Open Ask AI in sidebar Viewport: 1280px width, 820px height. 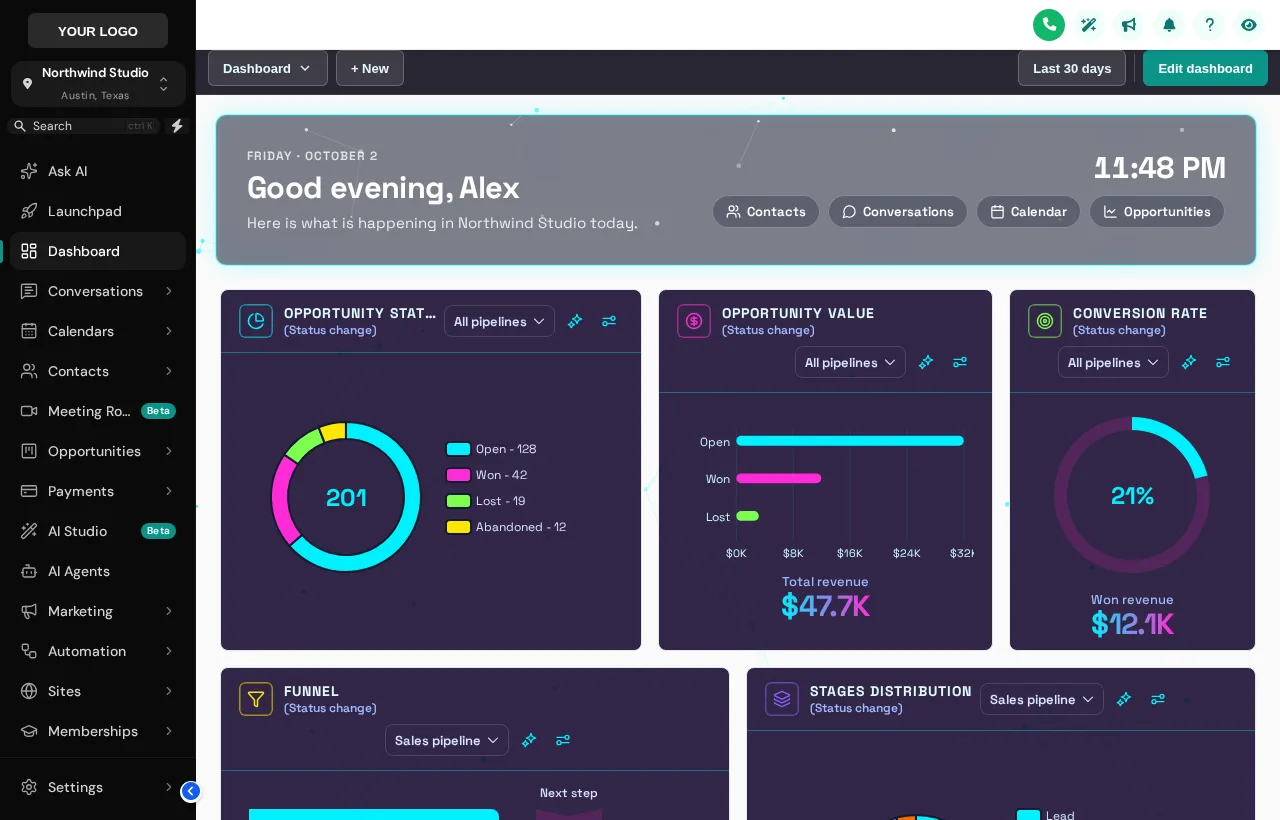tap(98, 171)
